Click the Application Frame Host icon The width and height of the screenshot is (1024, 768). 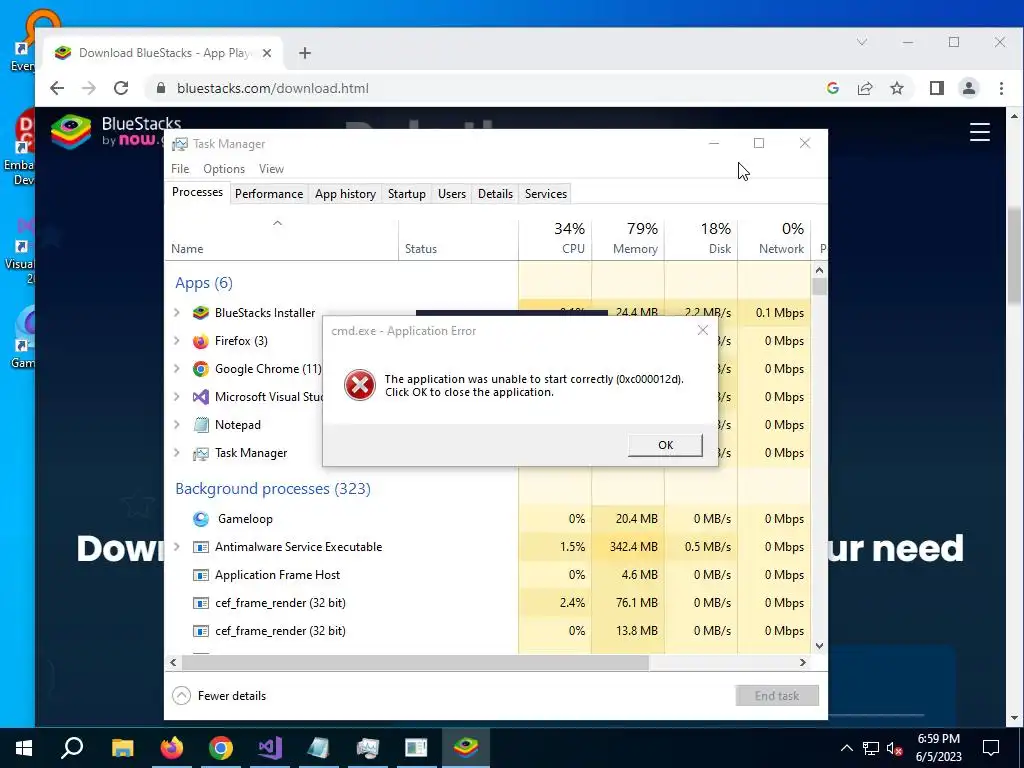coord(200,575)
